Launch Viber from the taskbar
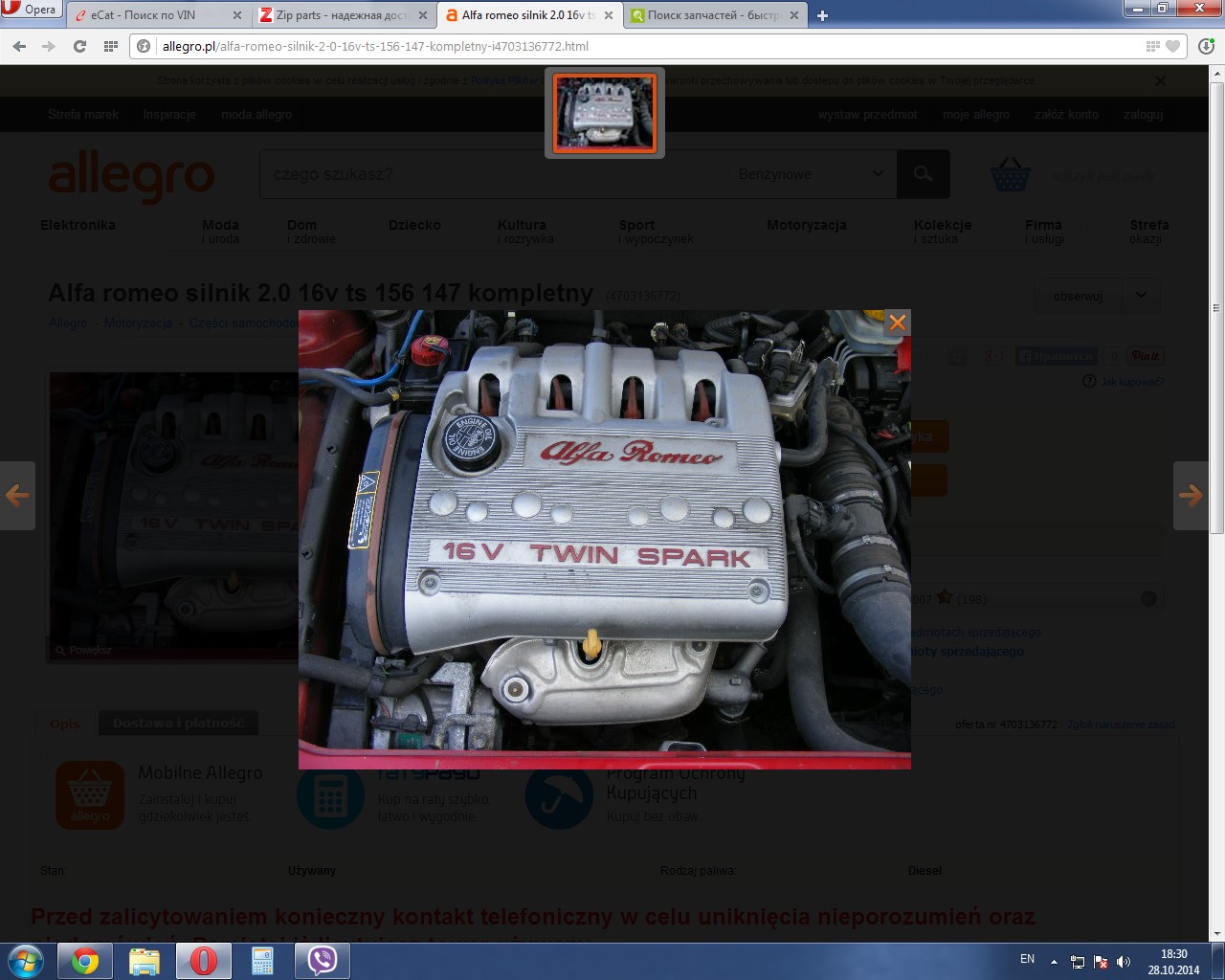This screenshot has width=1225, height=980. click(x=322, y=961)
